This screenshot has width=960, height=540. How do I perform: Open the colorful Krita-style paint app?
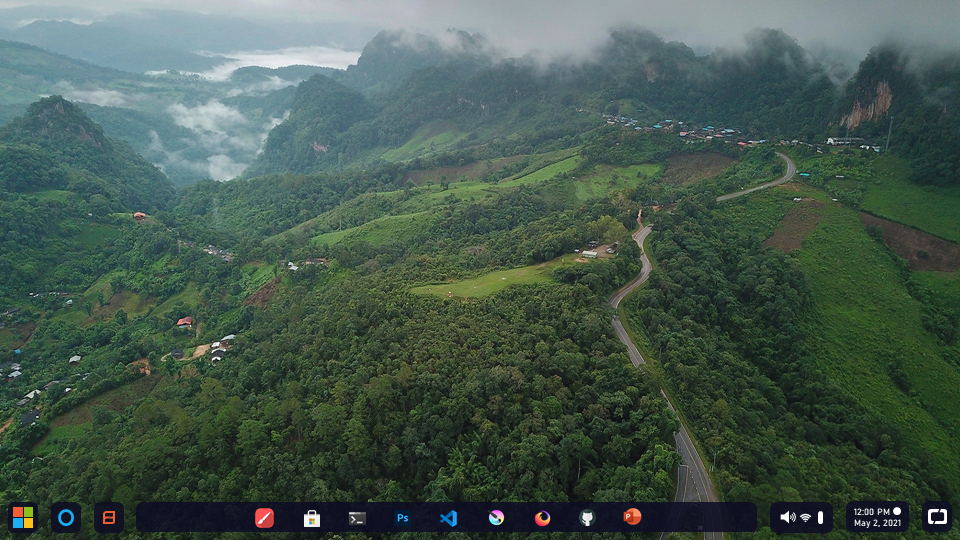496,518
